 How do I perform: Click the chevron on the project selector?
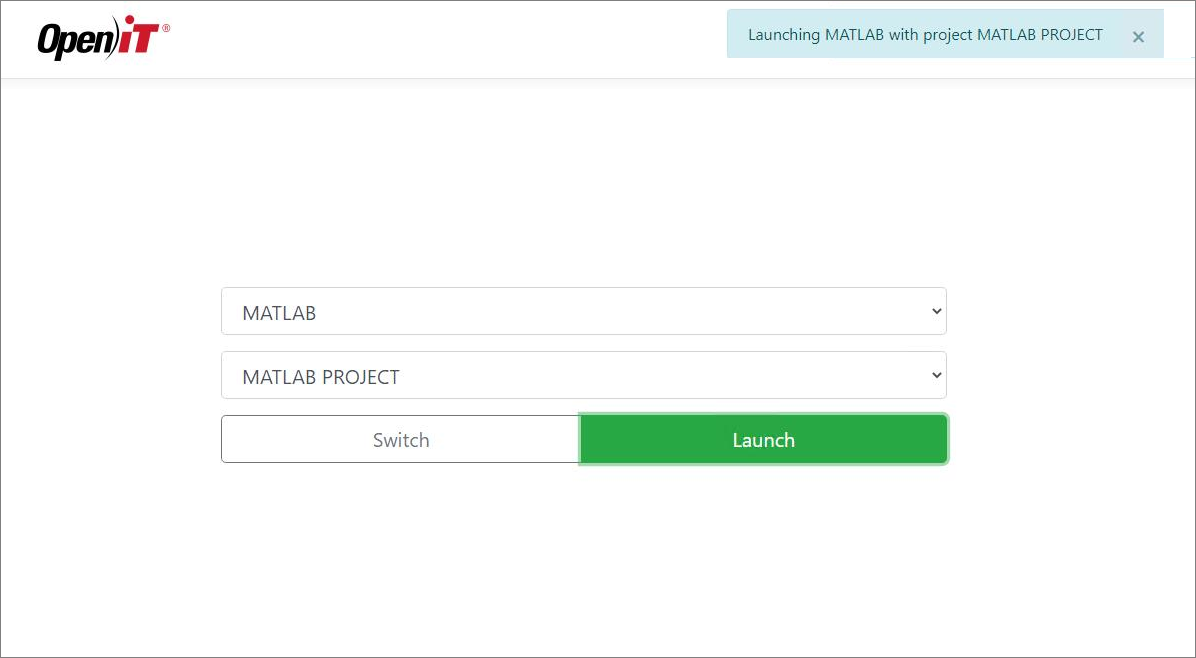pyautogui.click(x=935, y=375)
